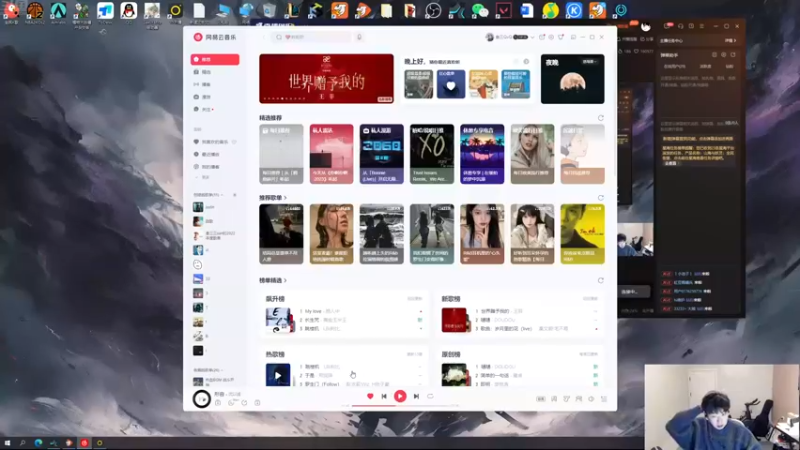Click inside the music search field

coord(311,37)
